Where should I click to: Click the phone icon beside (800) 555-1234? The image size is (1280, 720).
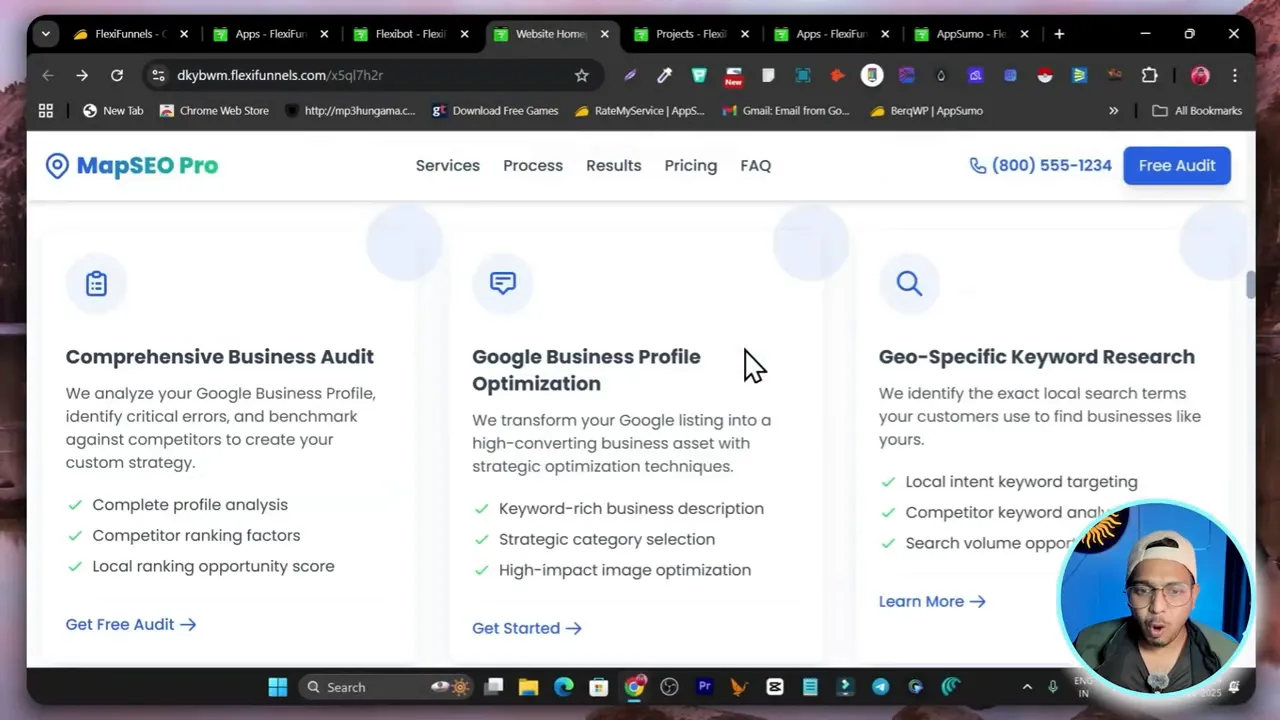[978, 165]
